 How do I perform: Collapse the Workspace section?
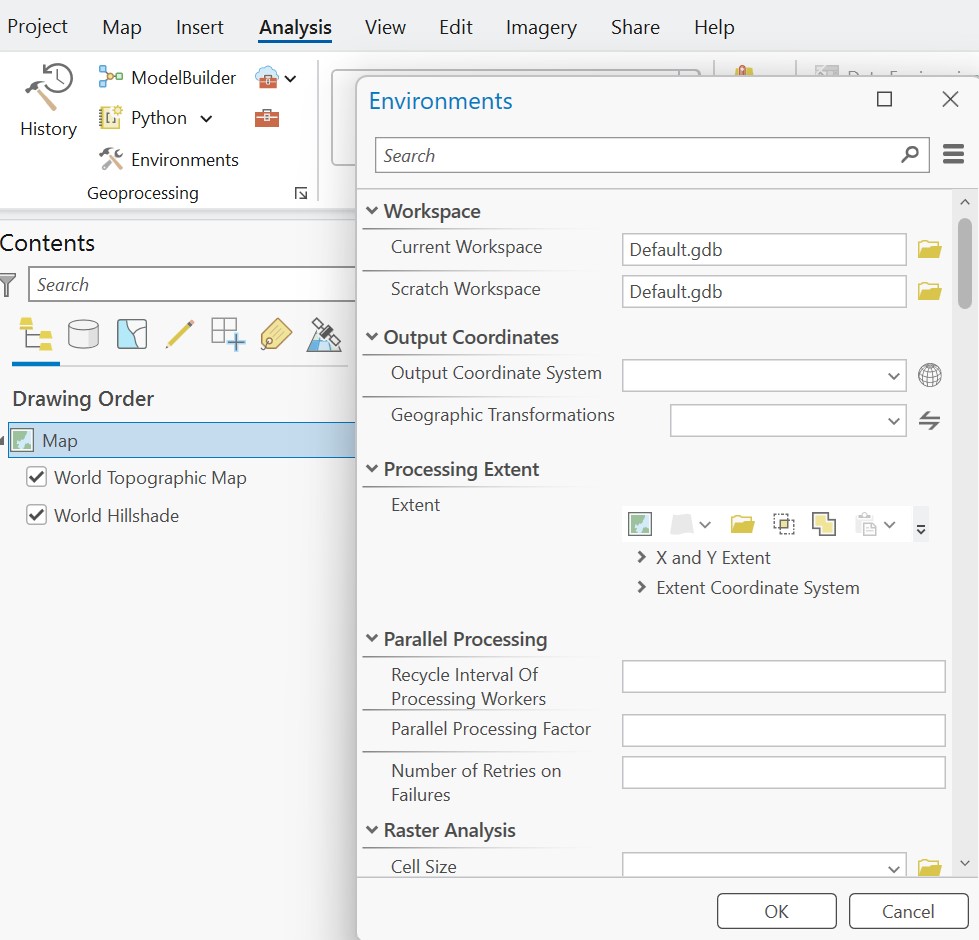(372, 211)
